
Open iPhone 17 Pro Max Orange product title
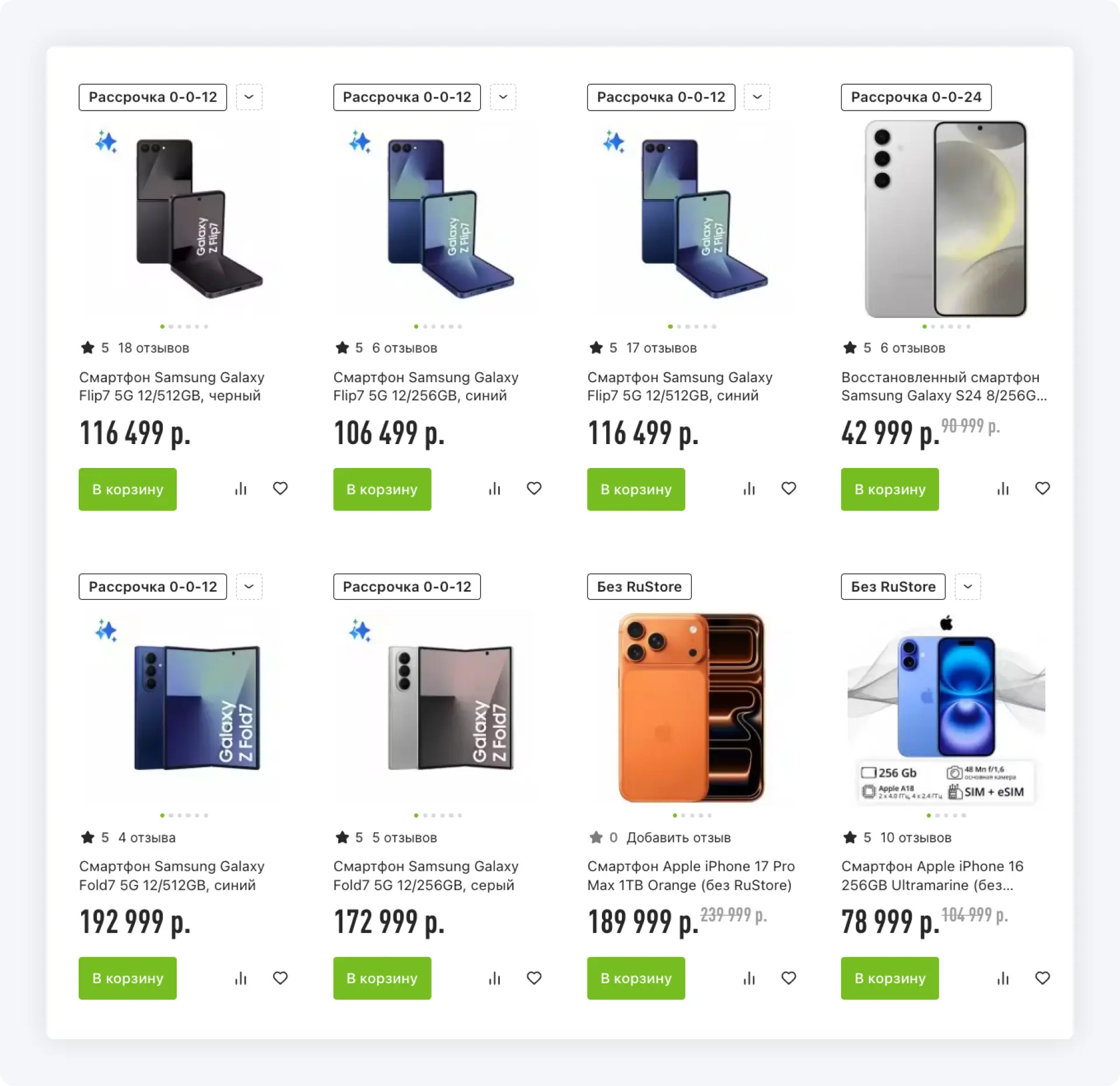click(x=691, y=875)
